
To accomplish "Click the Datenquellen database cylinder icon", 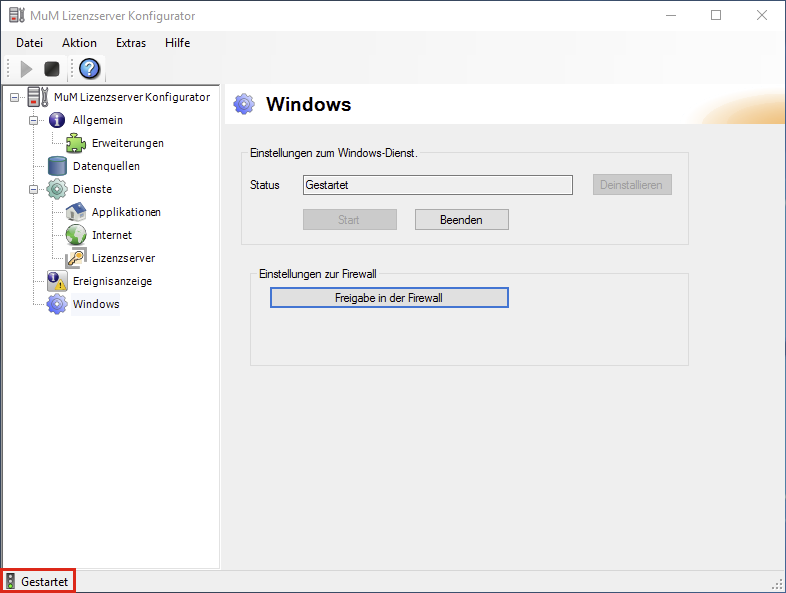I will [57, 166].
